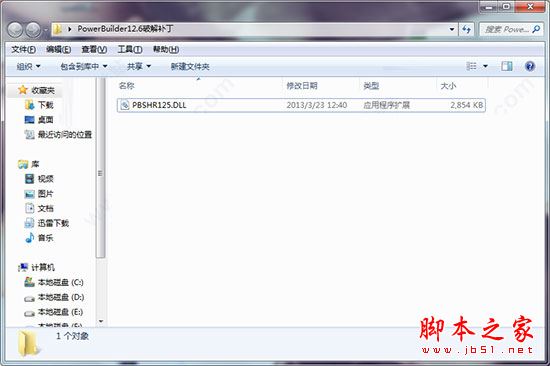This screenshot has height=366, width=550.
Task: Click the Libraries icon in sidebar
Action: point(23,164)
